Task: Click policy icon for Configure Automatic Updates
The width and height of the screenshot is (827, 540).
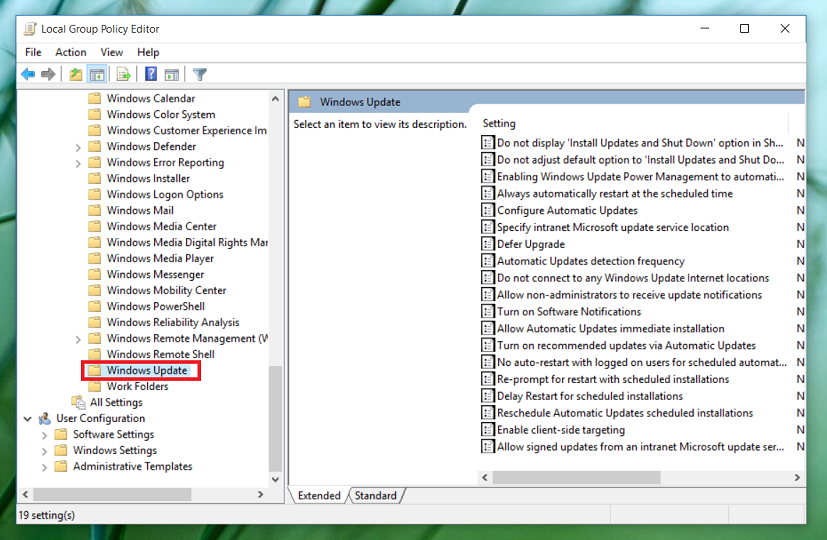Action: click(x=488, y=210)
